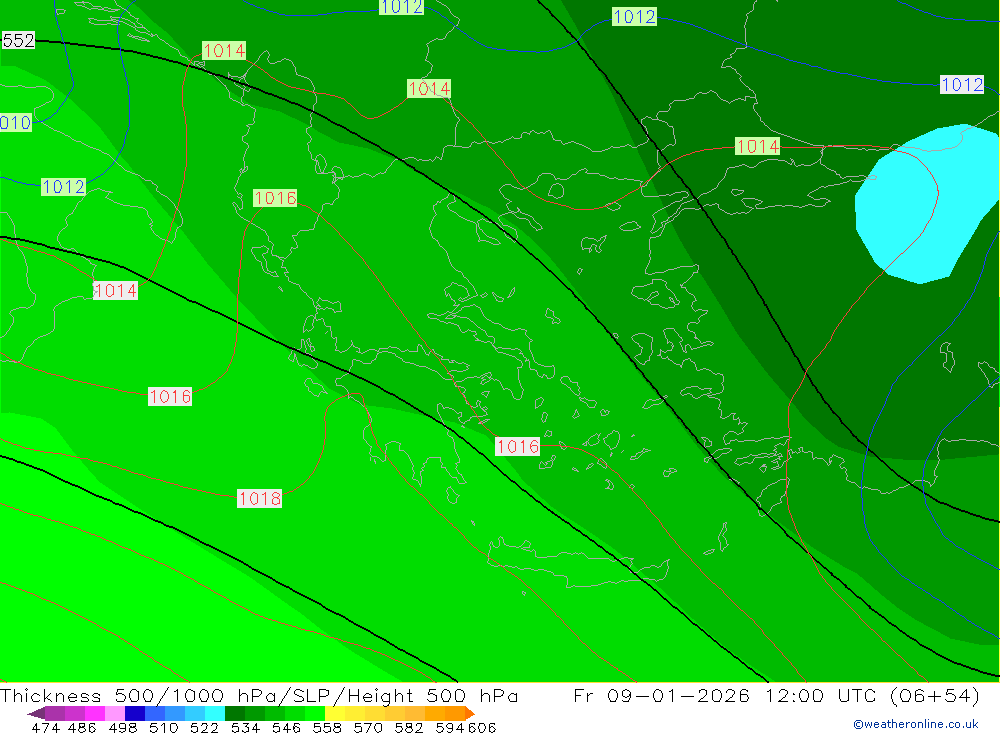
Task: Click legend value 486
Action: (82, 728)
